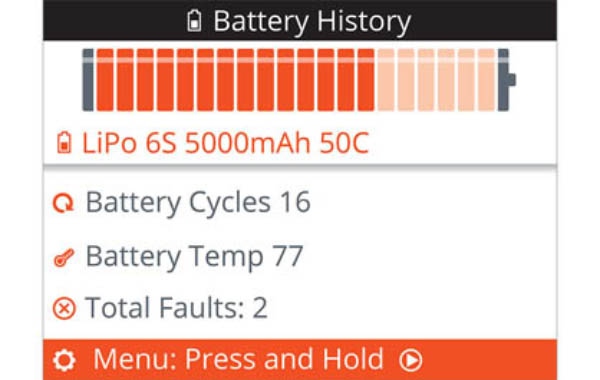Click the small battery icon beside LiPo

pos(64,142)
